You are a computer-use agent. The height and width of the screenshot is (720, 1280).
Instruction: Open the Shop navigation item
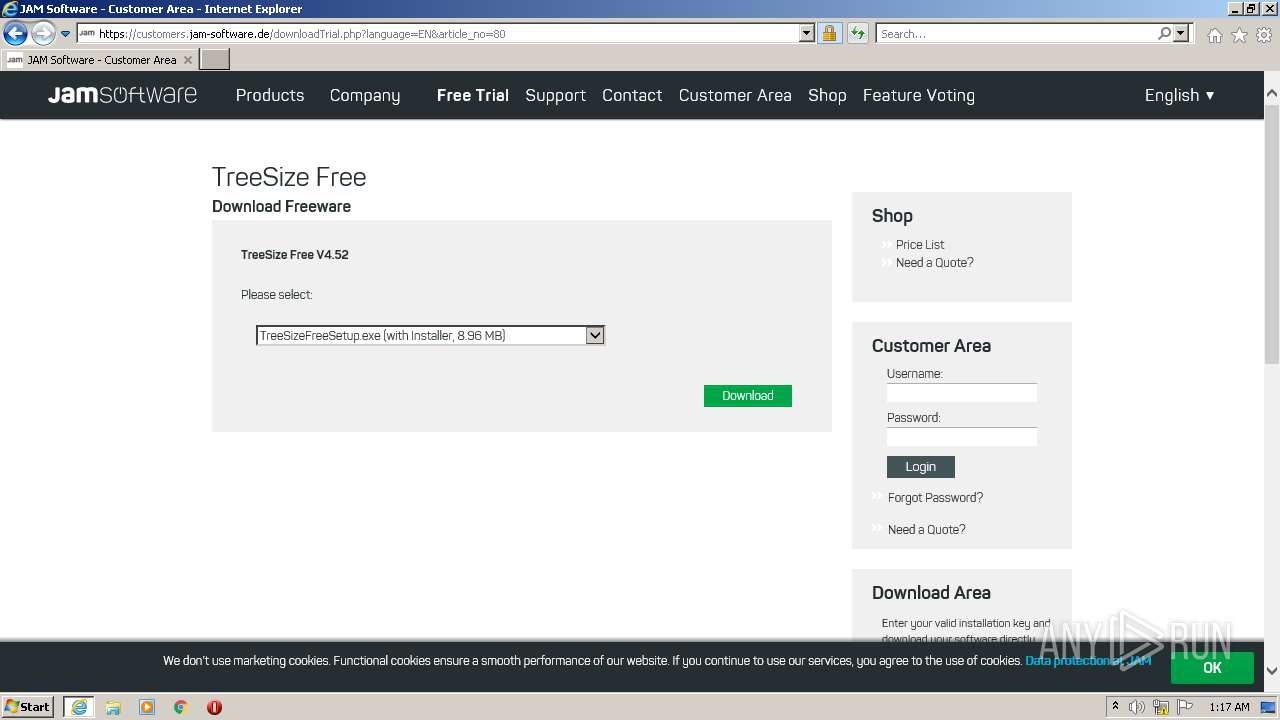(827, 95)
